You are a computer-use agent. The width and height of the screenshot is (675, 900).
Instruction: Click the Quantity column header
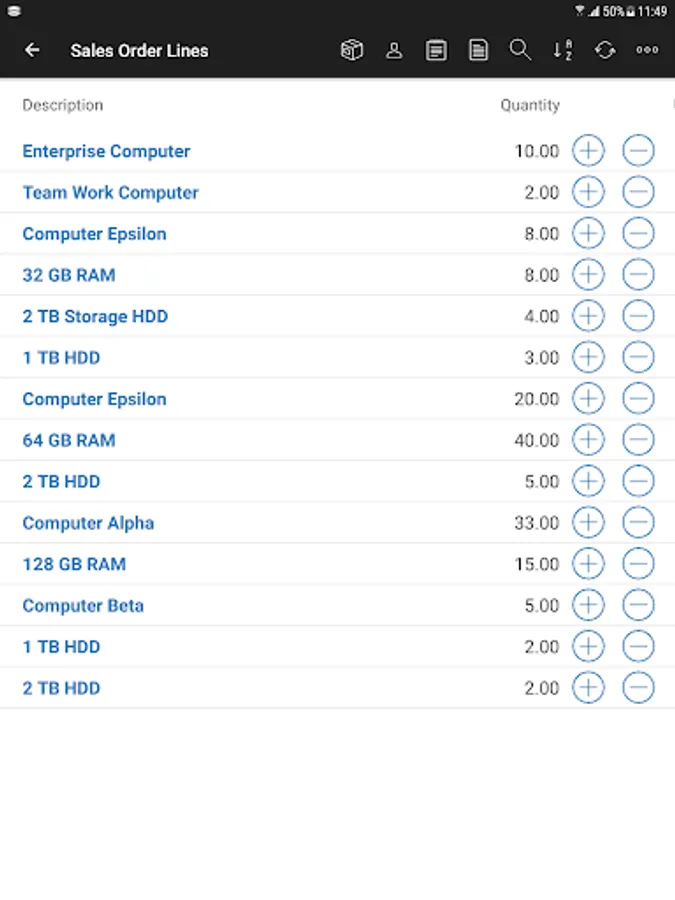click(x=530, y=105)
